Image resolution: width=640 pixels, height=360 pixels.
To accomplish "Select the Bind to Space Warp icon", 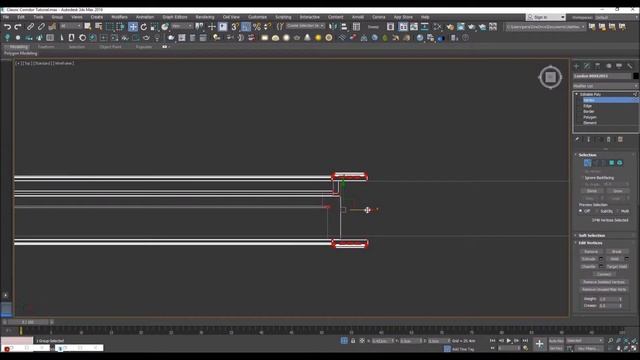I will pyautogui.click(x=52, y=27).
